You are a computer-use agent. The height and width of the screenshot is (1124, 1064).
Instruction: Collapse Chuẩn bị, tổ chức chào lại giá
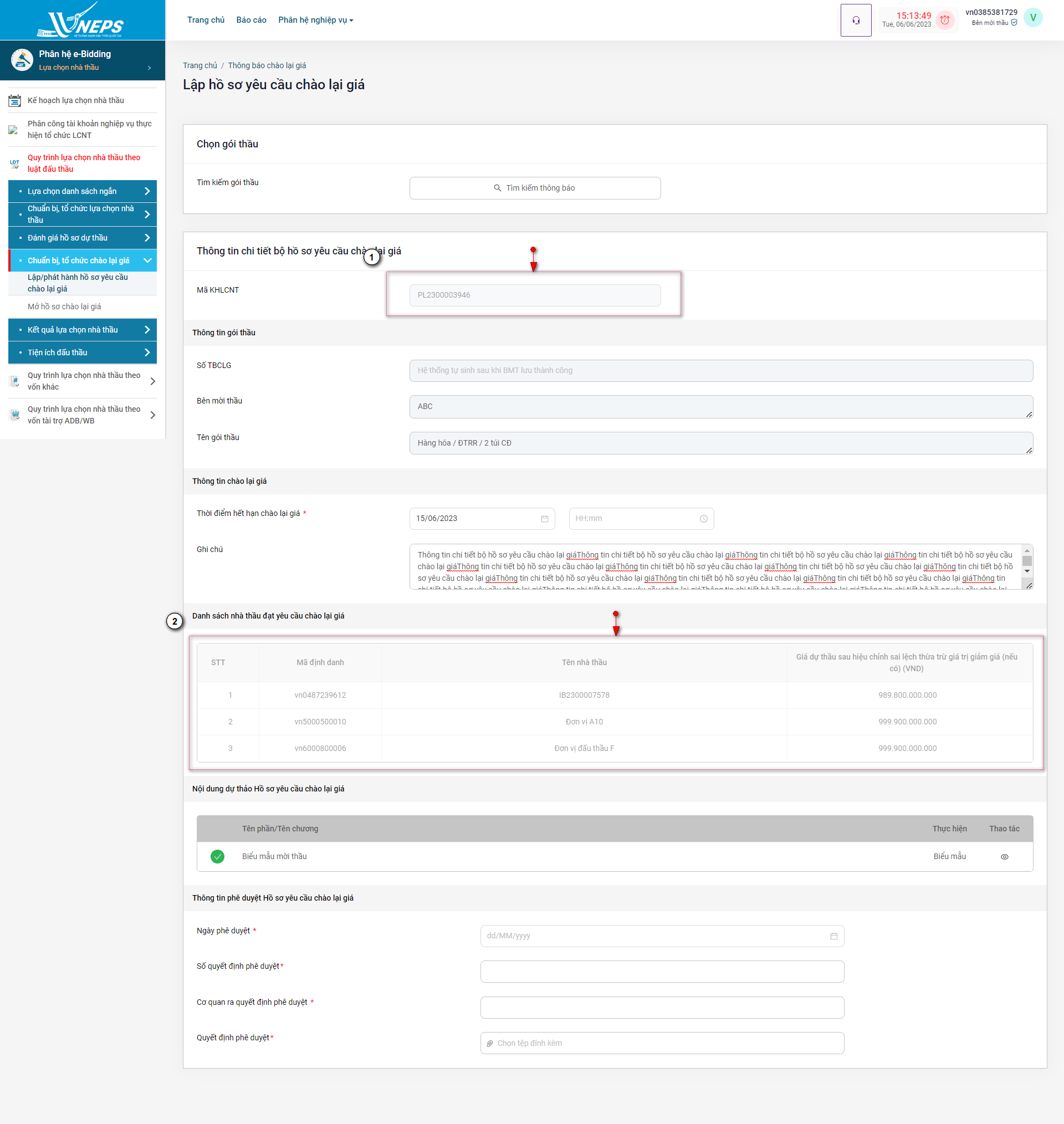point(147,260)
